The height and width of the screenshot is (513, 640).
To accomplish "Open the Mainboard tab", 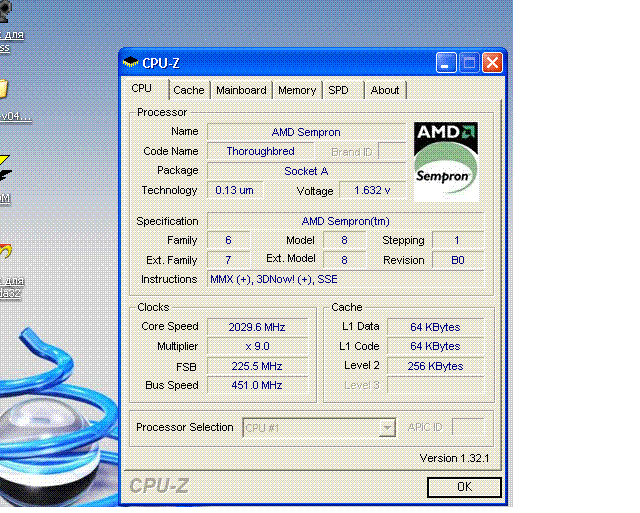I will click(x=241, y=90).
